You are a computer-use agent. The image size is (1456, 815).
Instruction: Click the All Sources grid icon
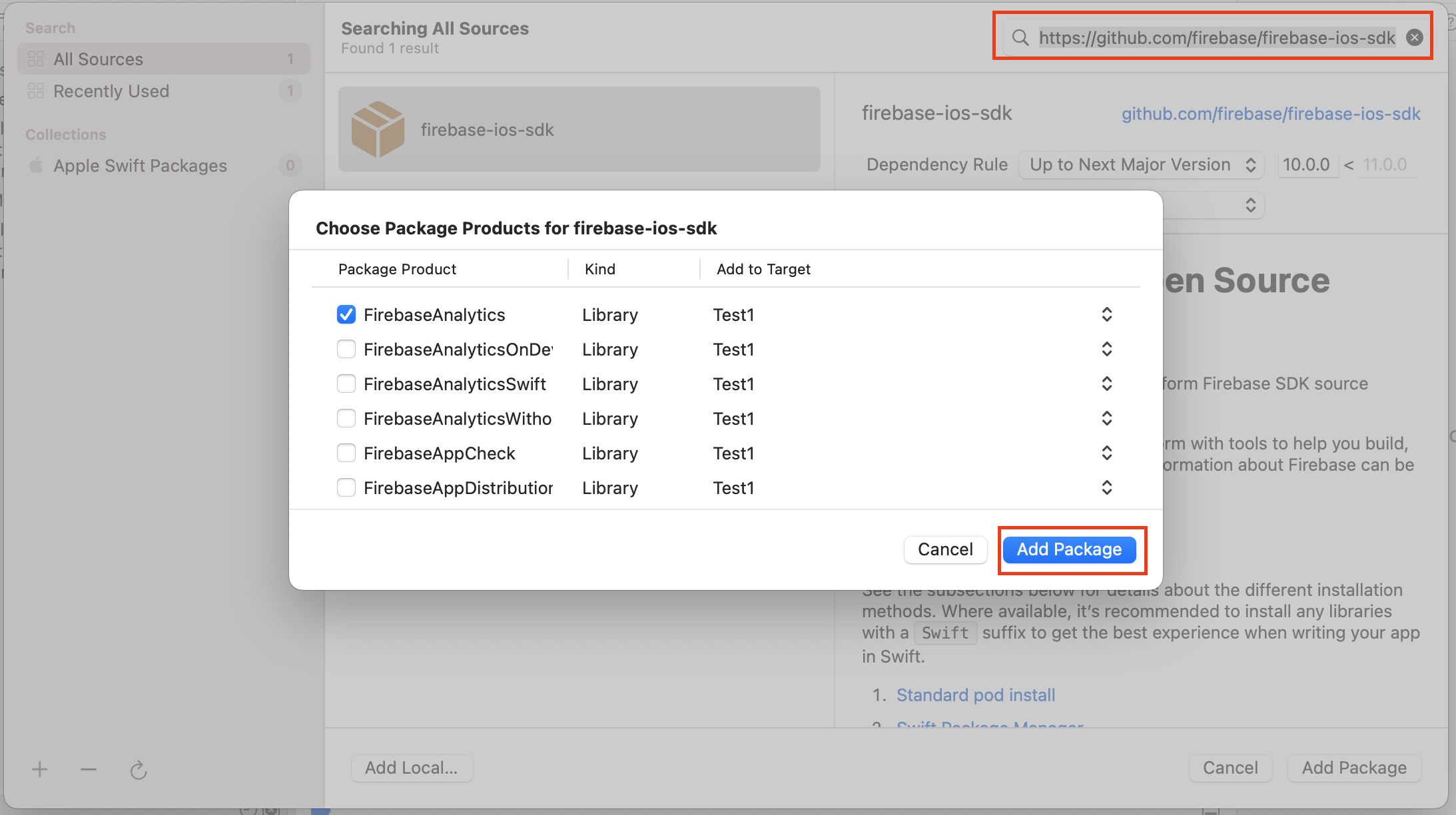click(x=36, y=59)
